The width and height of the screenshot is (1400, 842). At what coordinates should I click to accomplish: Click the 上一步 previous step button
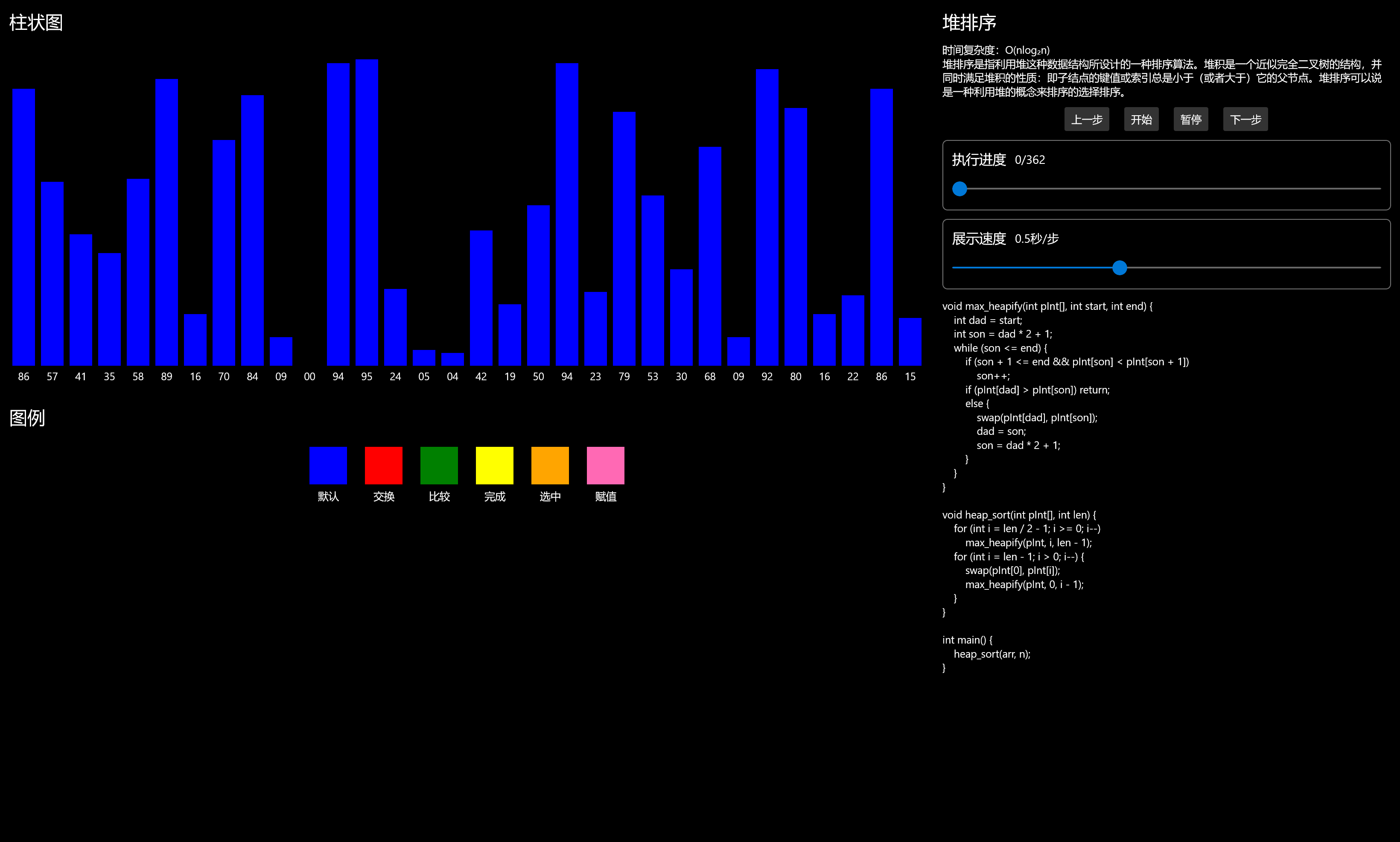[x=1086, y=119]
